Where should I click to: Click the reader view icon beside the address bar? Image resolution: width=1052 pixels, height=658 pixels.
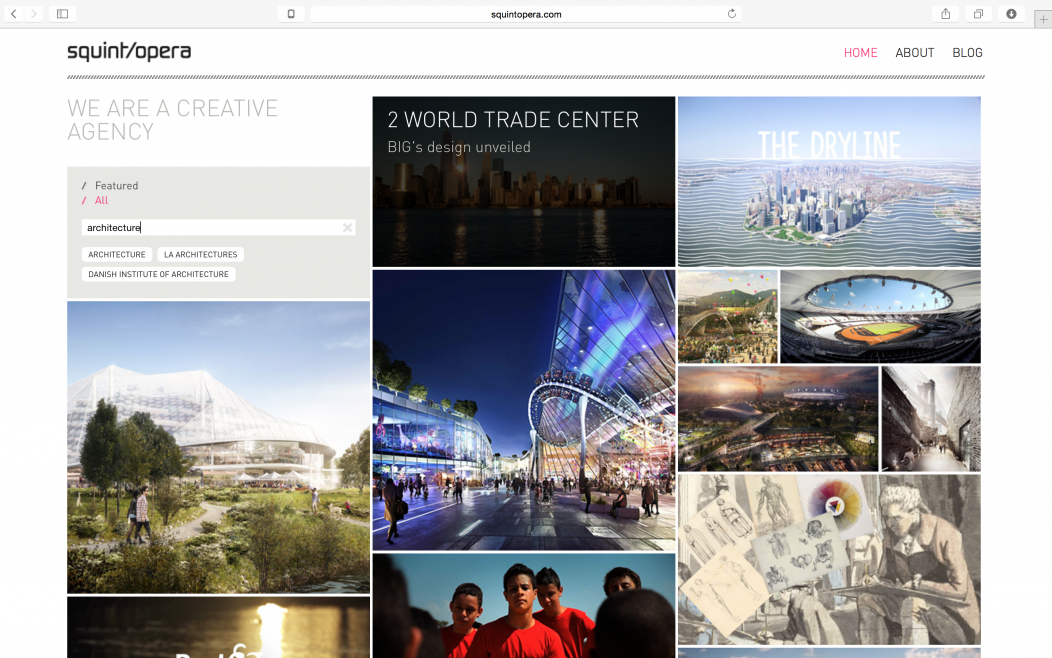point(291,14)
